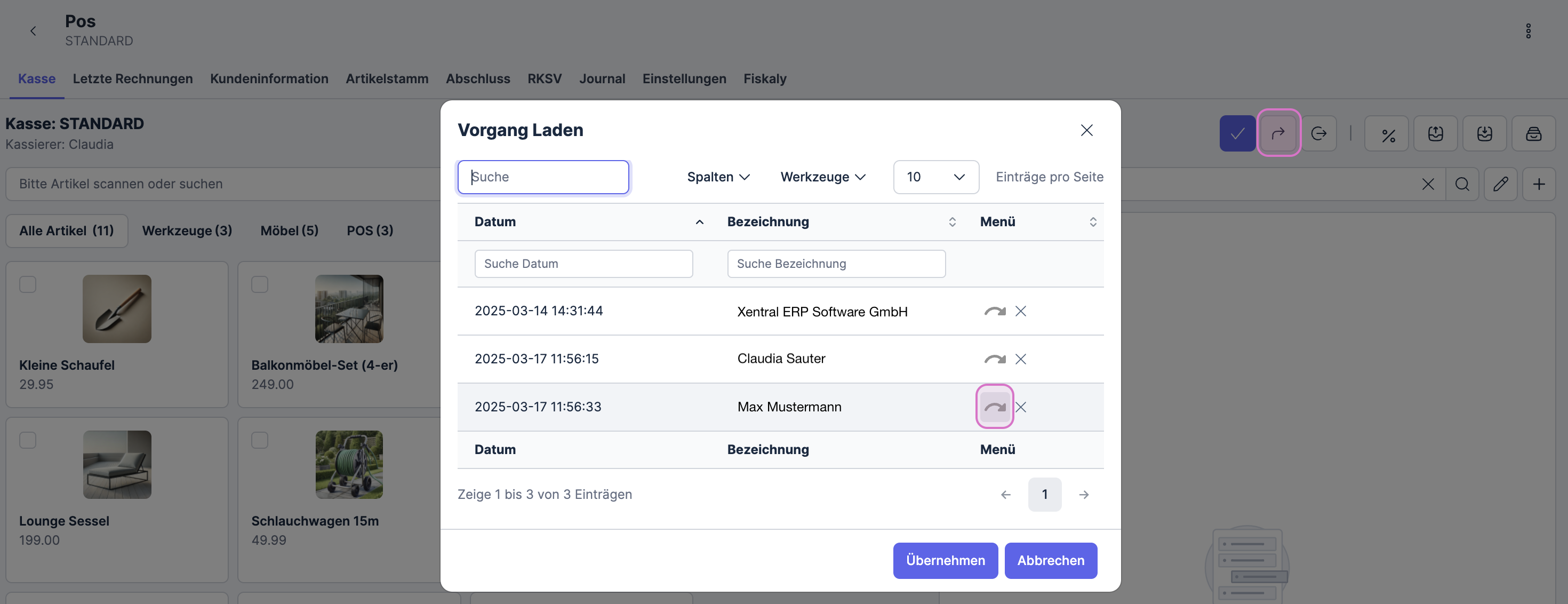
Task: Click the magnifier search icon on right
Action: (1462, 184)
